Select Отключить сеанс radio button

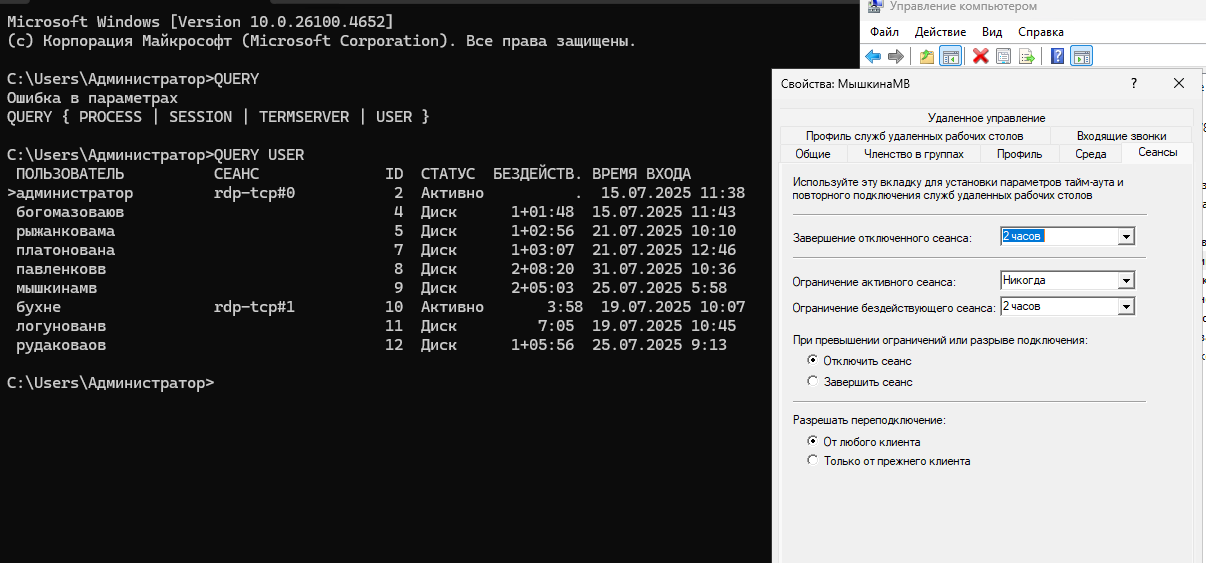click(812, 360)
